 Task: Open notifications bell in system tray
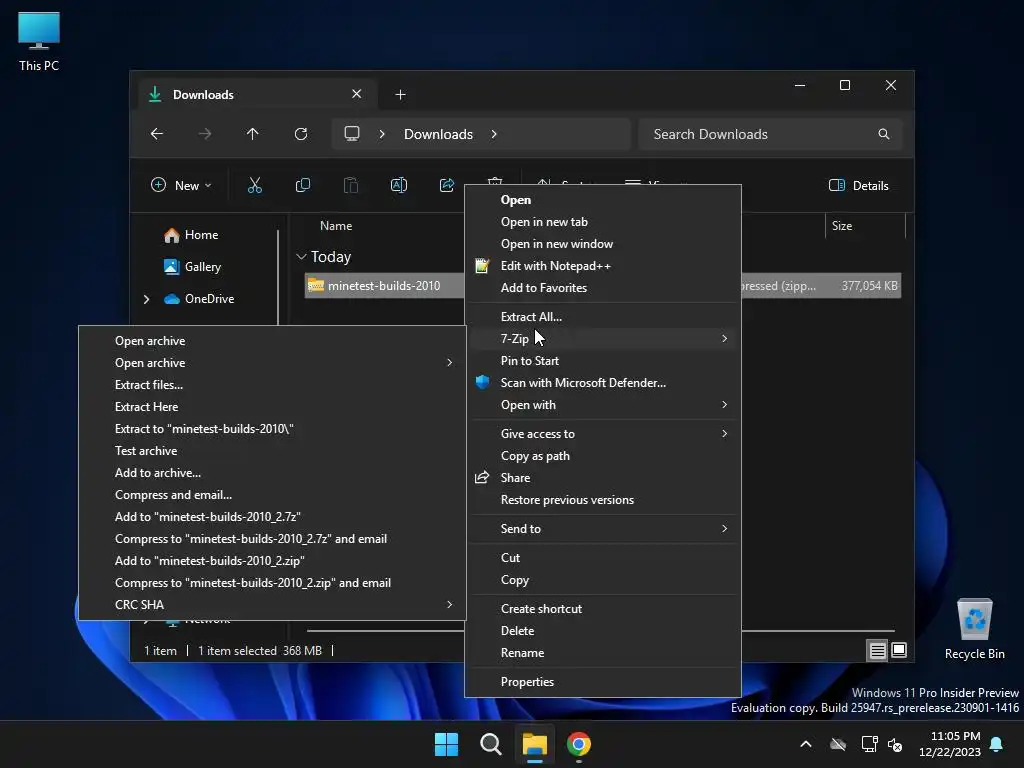[x=997, y=744]
